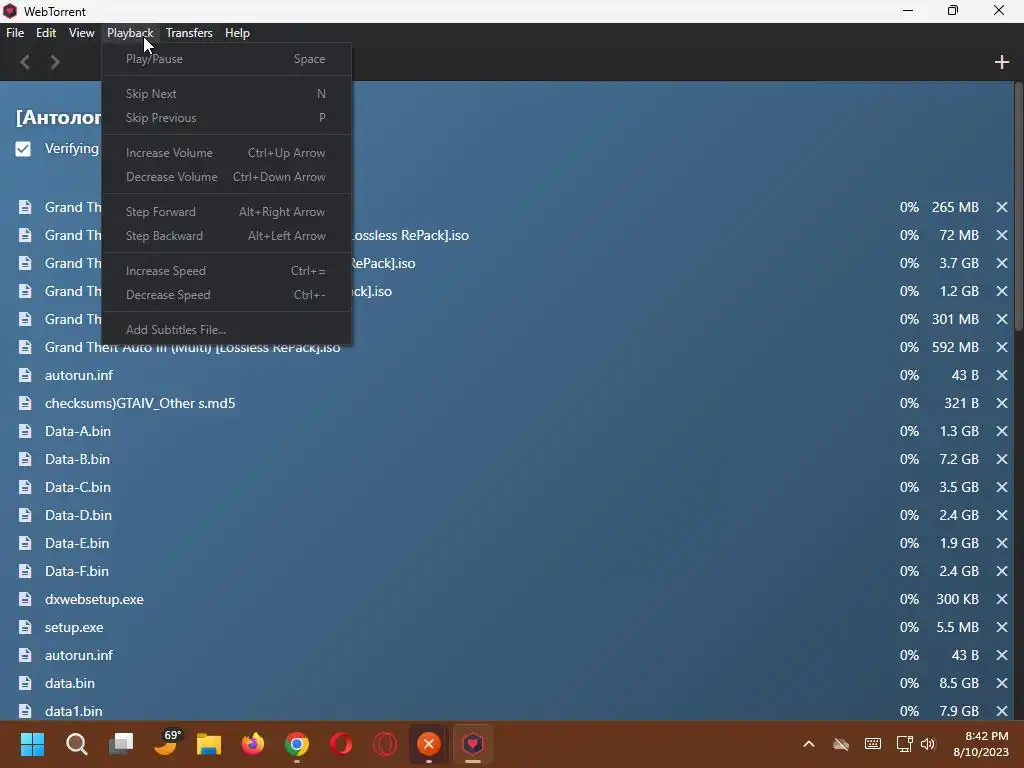
Task: Launch File Explorer from the taskbar
Action: pos(209,744)
